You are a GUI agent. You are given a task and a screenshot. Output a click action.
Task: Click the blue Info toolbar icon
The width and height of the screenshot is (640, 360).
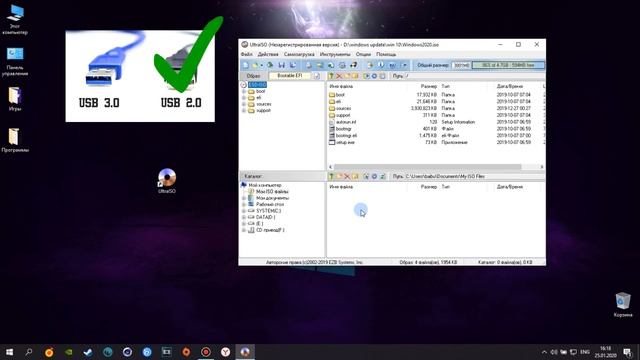click(380, 65)
